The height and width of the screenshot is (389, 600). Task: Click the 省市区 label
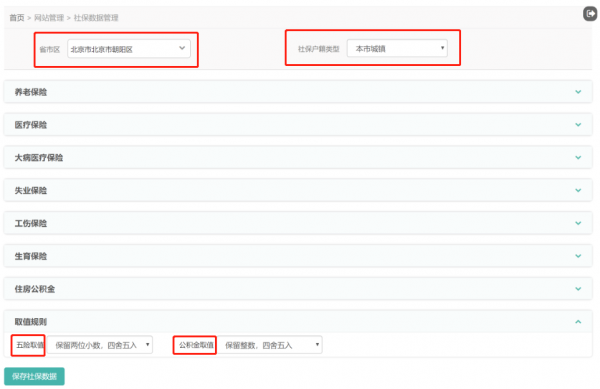50,49
